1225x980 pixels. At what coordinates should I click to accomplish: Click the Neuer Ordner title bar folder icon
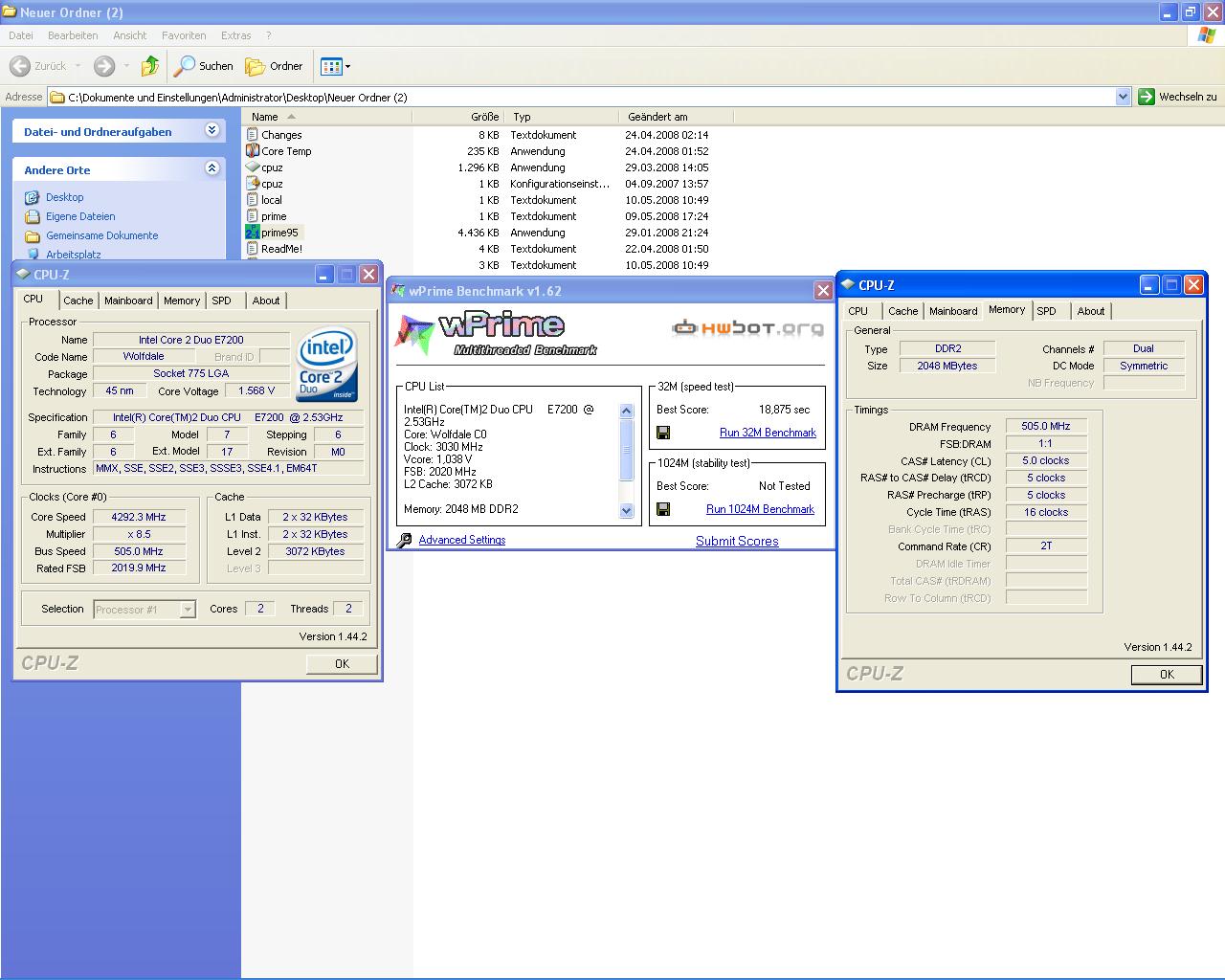pos(10,12)
